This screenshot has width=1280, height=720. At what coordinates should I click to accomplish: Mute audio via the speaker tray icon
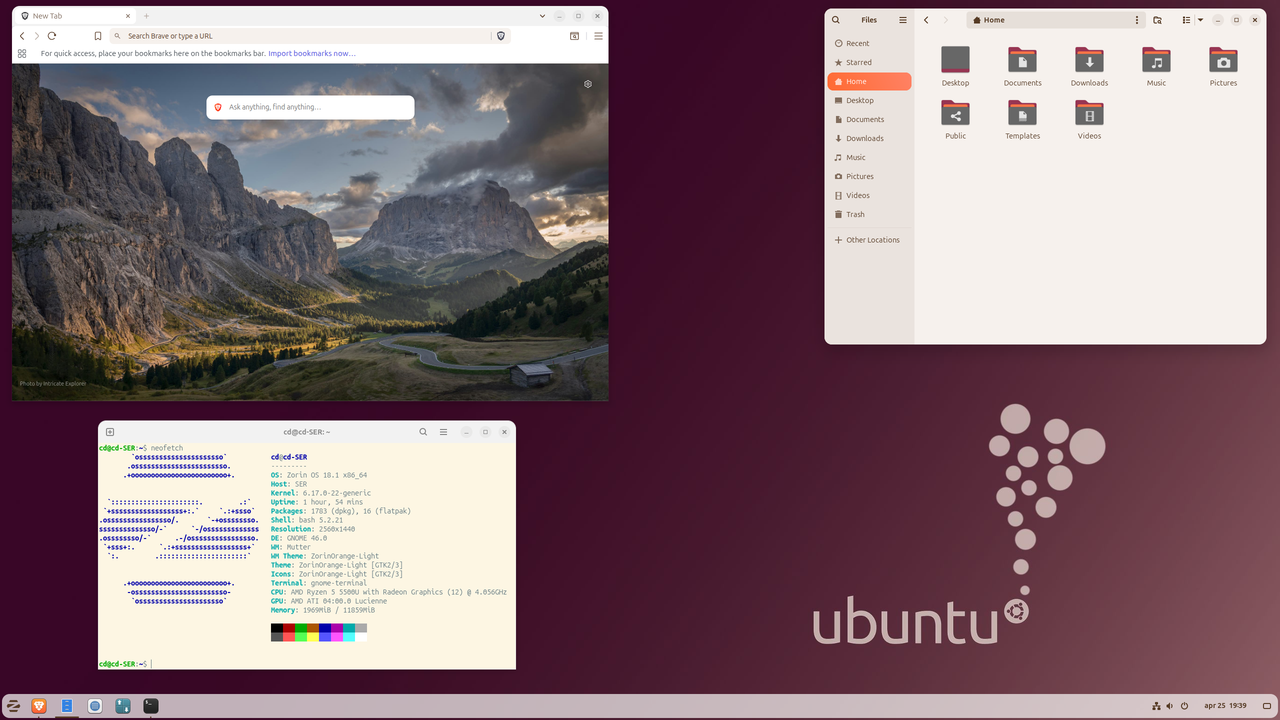1169,706
